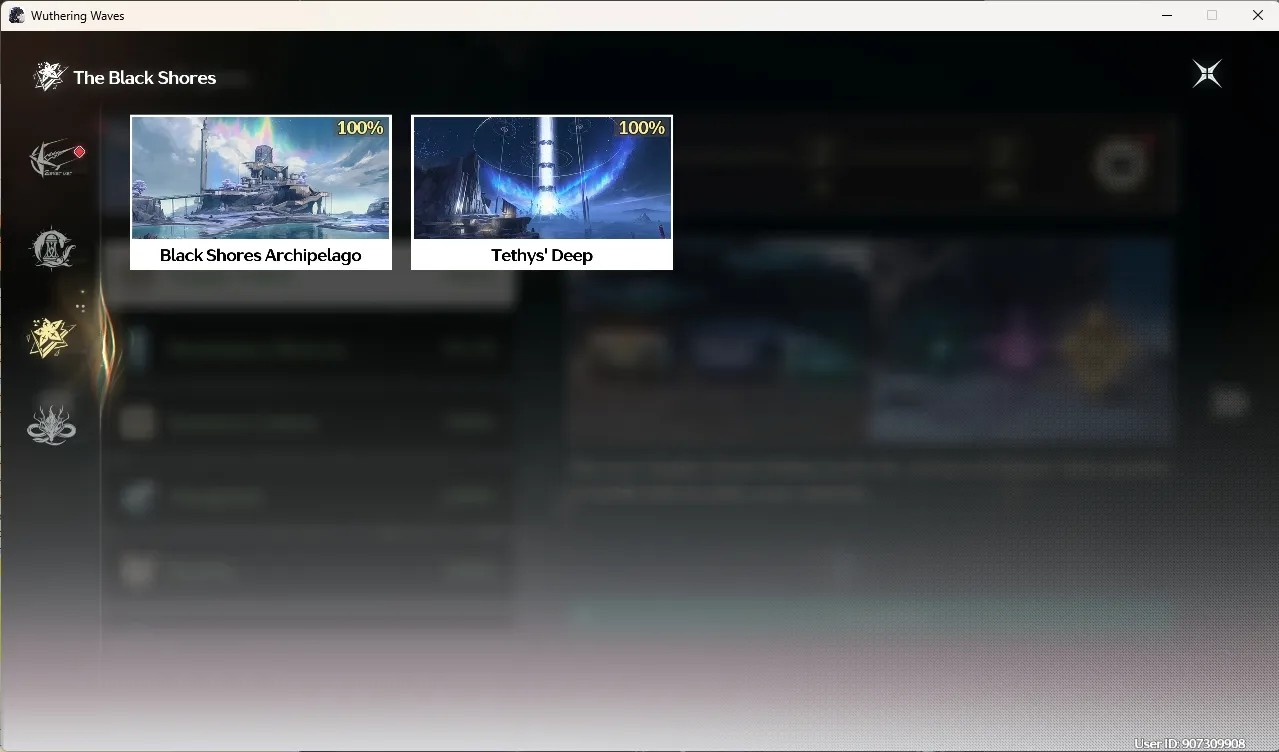Click the 100% progress on Tethys' Deep
The image size is (1279, 752).
(x=642, y=128)
